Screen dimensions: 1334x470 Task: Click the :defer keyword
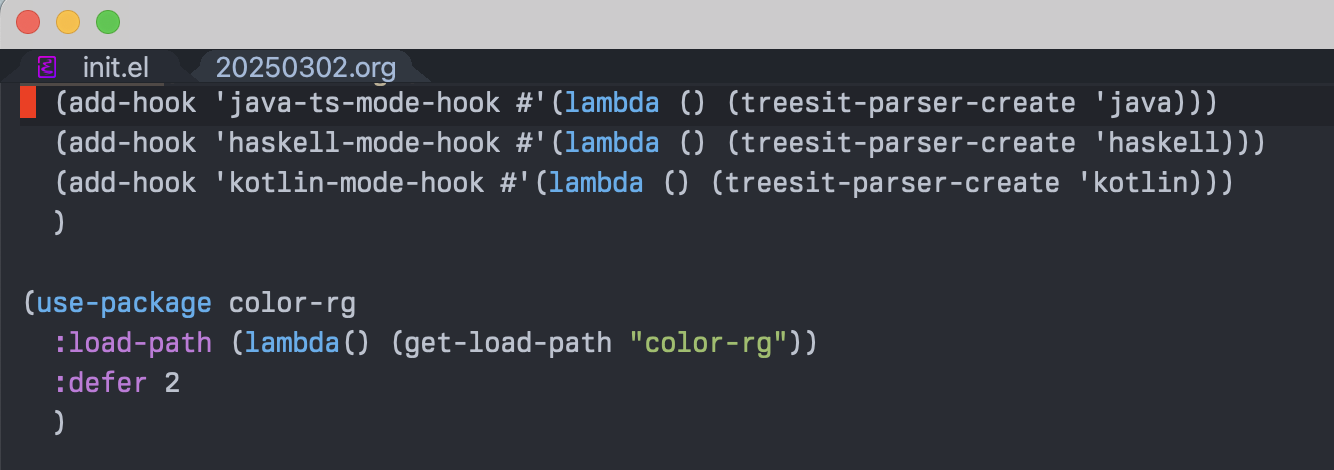[100, 383]
